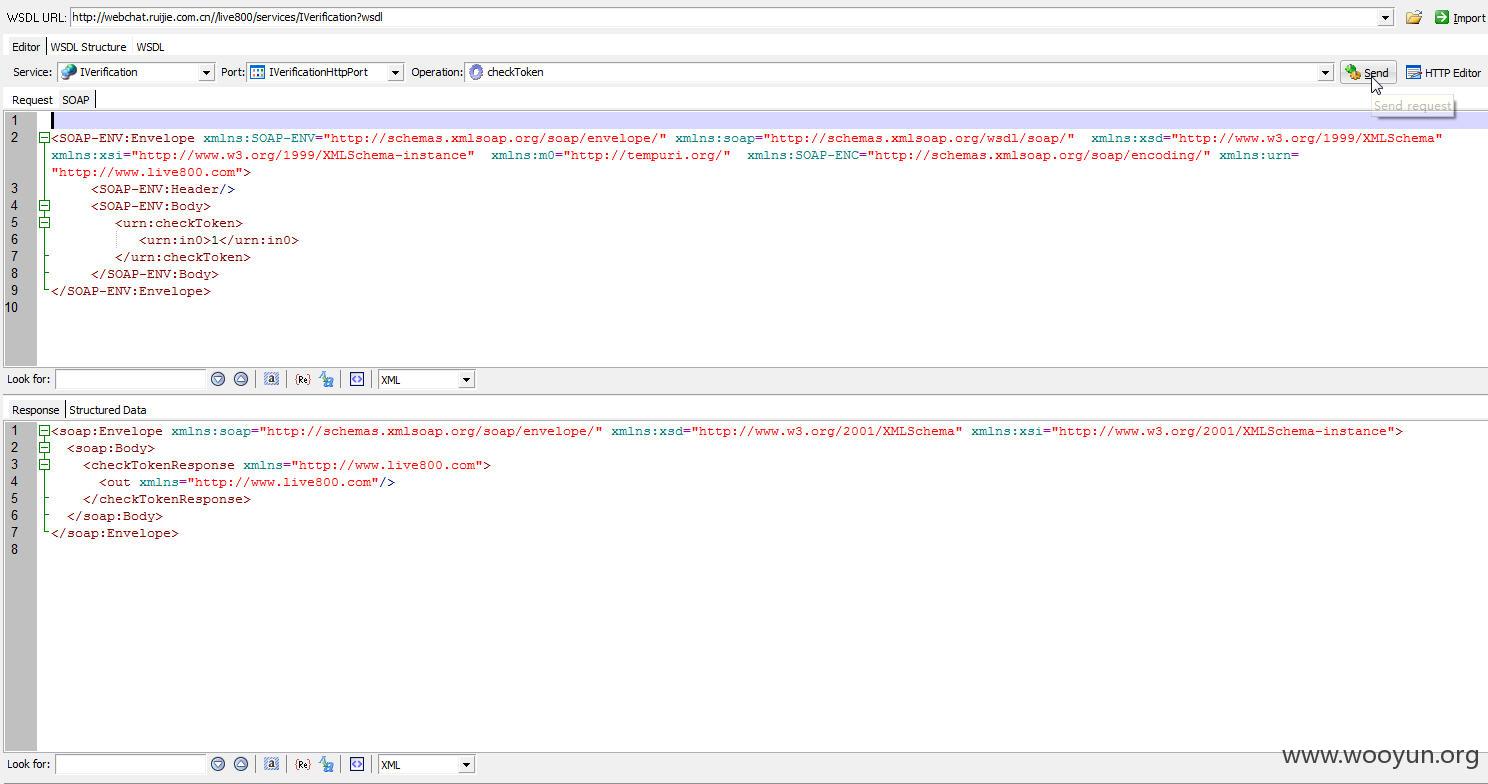Click the "http://www.live800.com"> request line
1488x784 pixels.
(151, 172)
